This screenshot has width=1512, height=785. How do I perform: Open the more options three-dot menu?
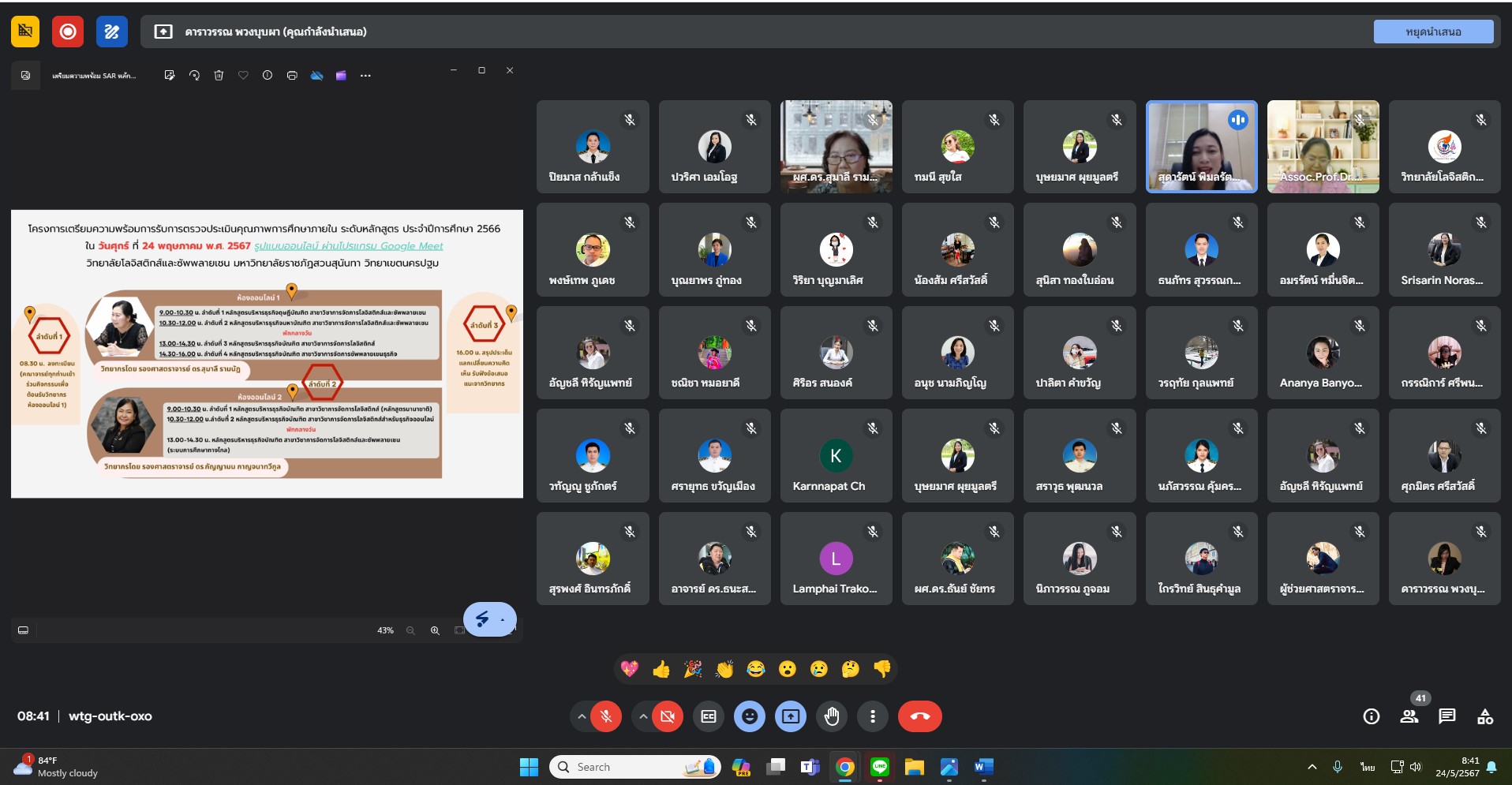click(x=872, y=716)
